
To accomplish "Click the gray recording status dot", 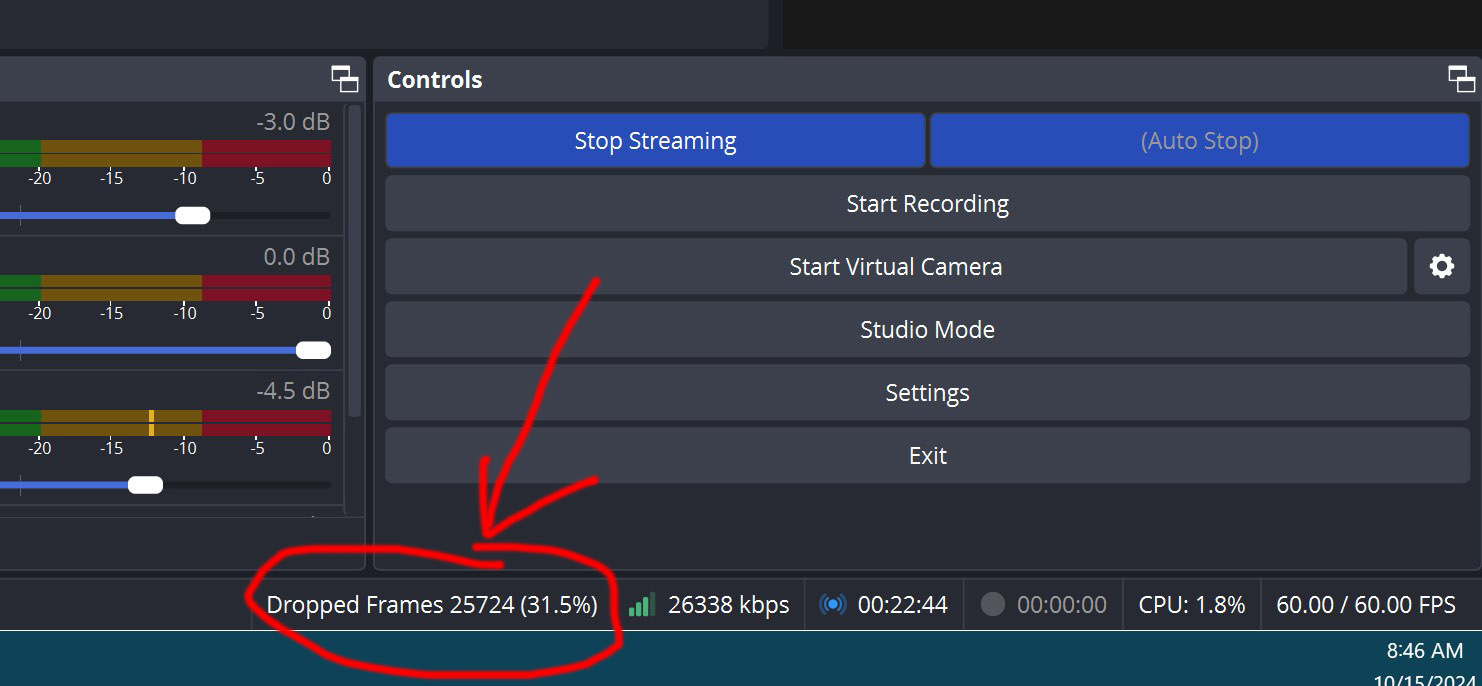I will tap(992, 604).
